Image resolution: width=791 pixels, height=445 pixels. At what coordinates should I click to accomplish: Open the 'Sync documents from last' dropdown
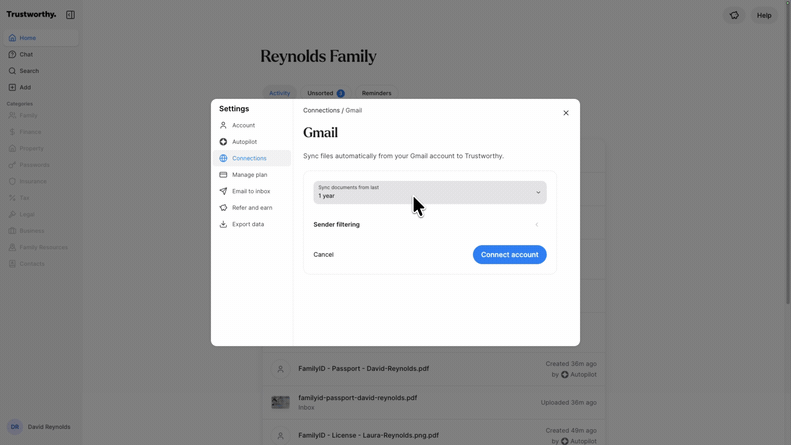[x=429, y=192]
